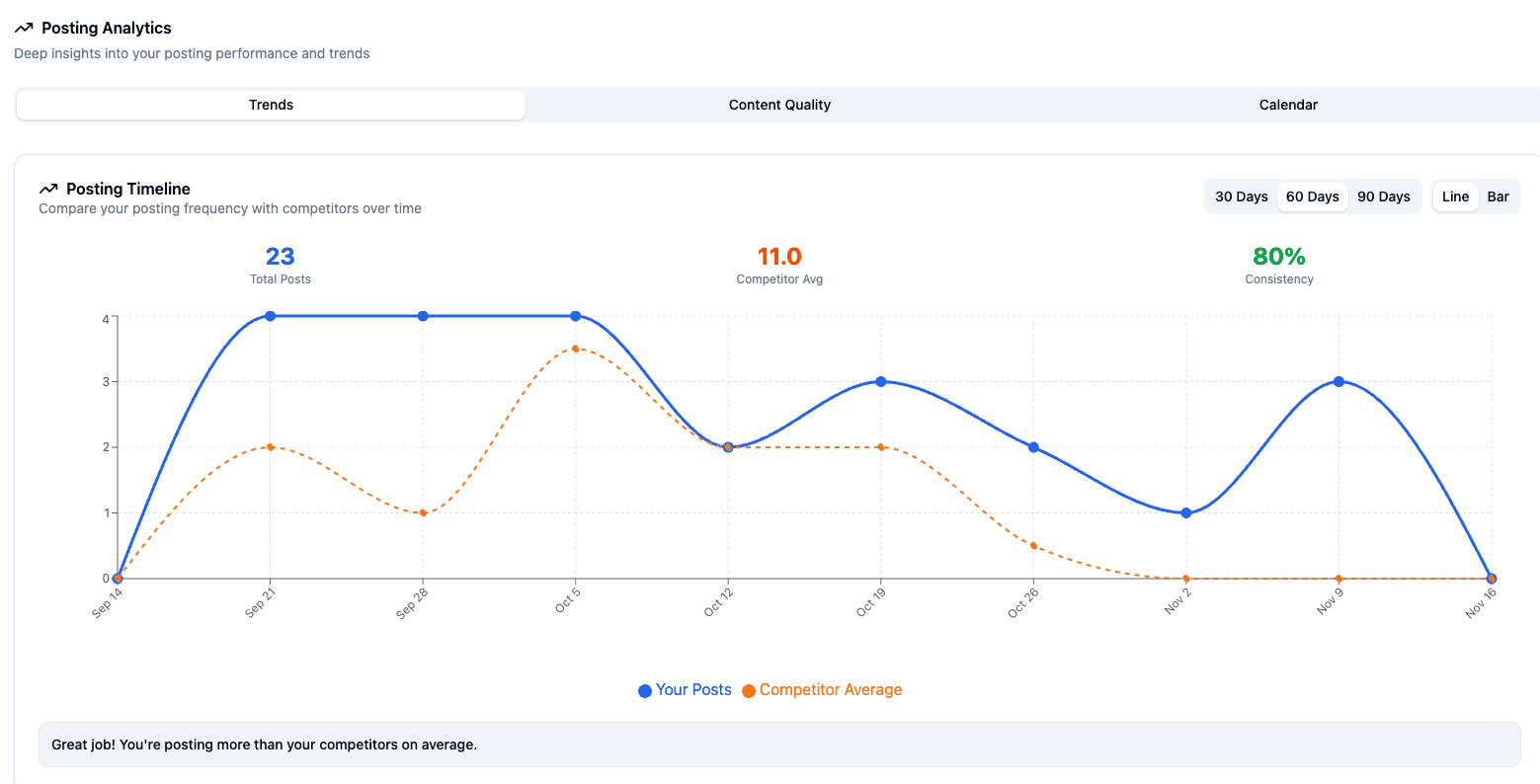Choose the 90 Days time range
Image resolution: width=1540 pixels, height=784 pixels.
pyautogui.click(x=1383, y=196)
